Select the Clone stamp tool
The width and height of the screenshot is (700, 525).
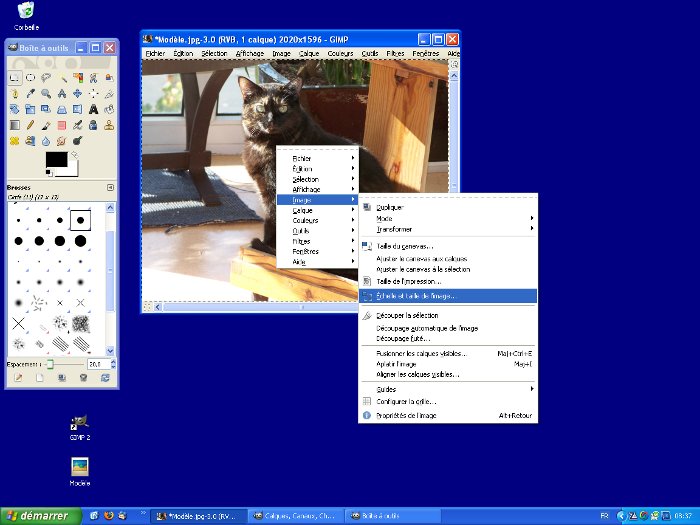109,125
